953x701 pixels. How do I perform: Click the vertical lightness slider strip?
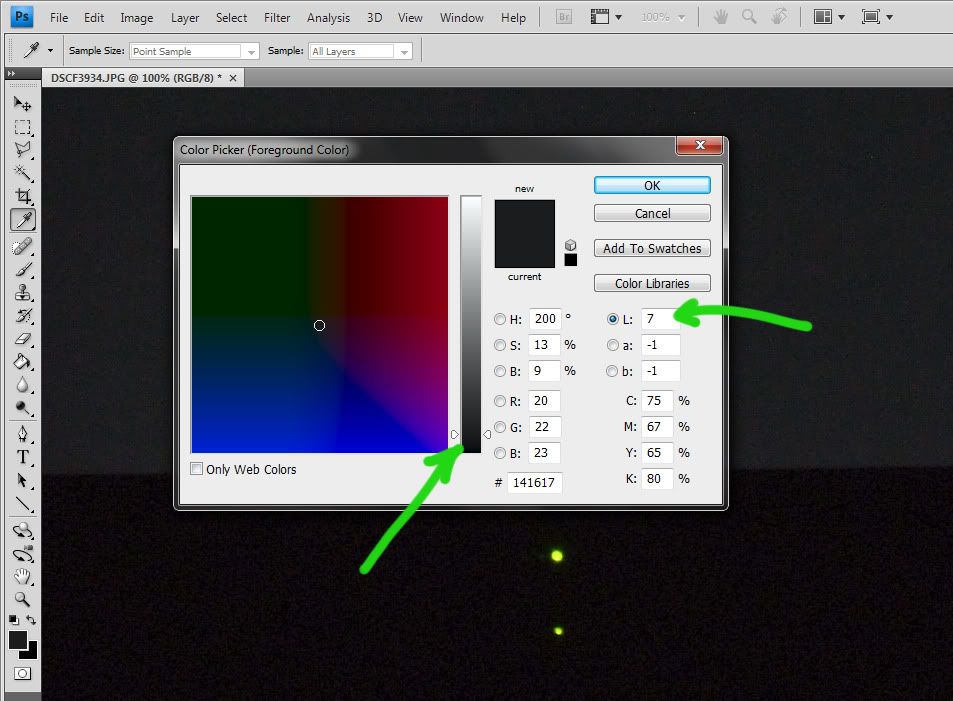(470, 322)
